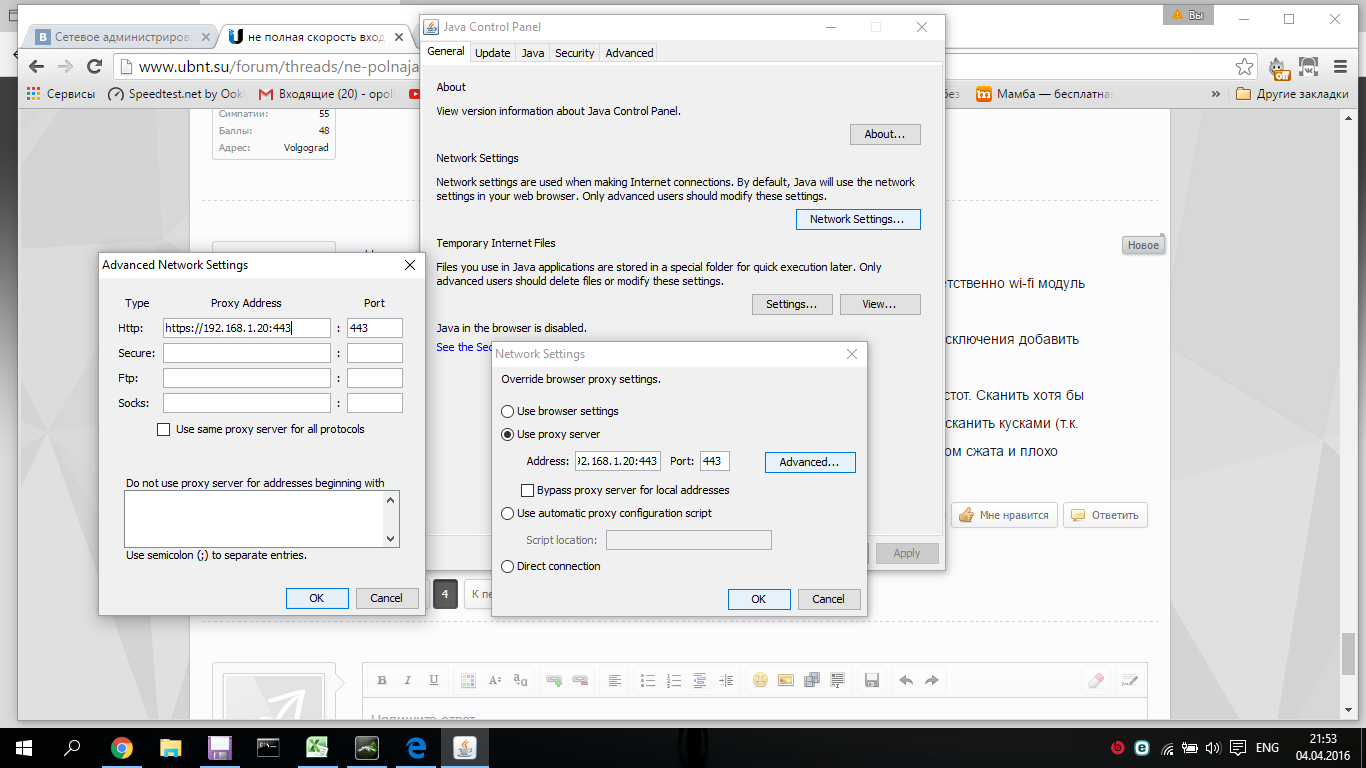Open Excel from the taskbar
This screenshot has width=1366, height=768.
click(317, 748)
